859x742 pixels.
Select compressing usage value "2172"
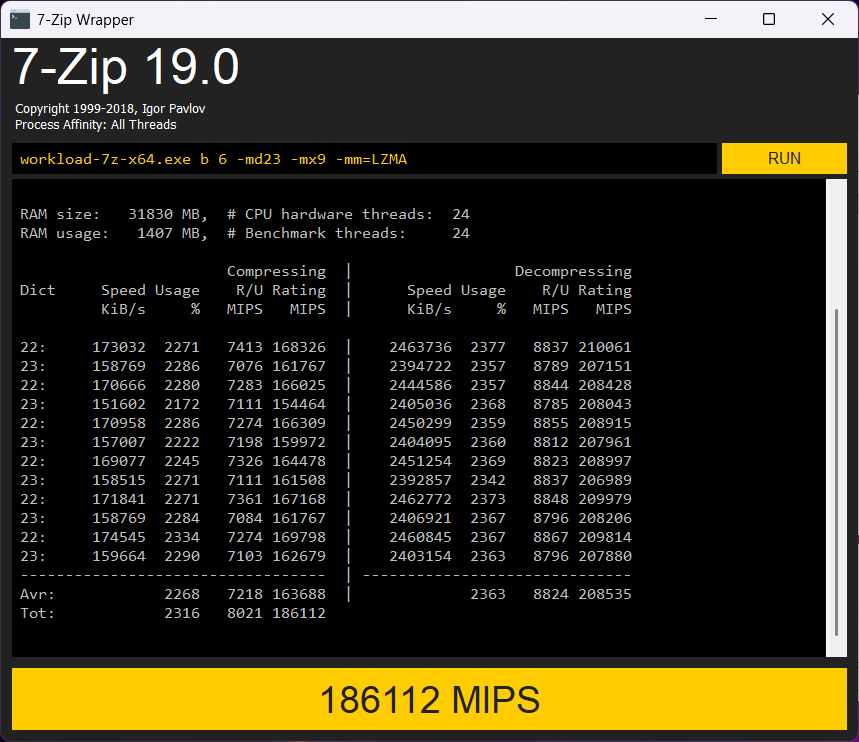(182, 404)
